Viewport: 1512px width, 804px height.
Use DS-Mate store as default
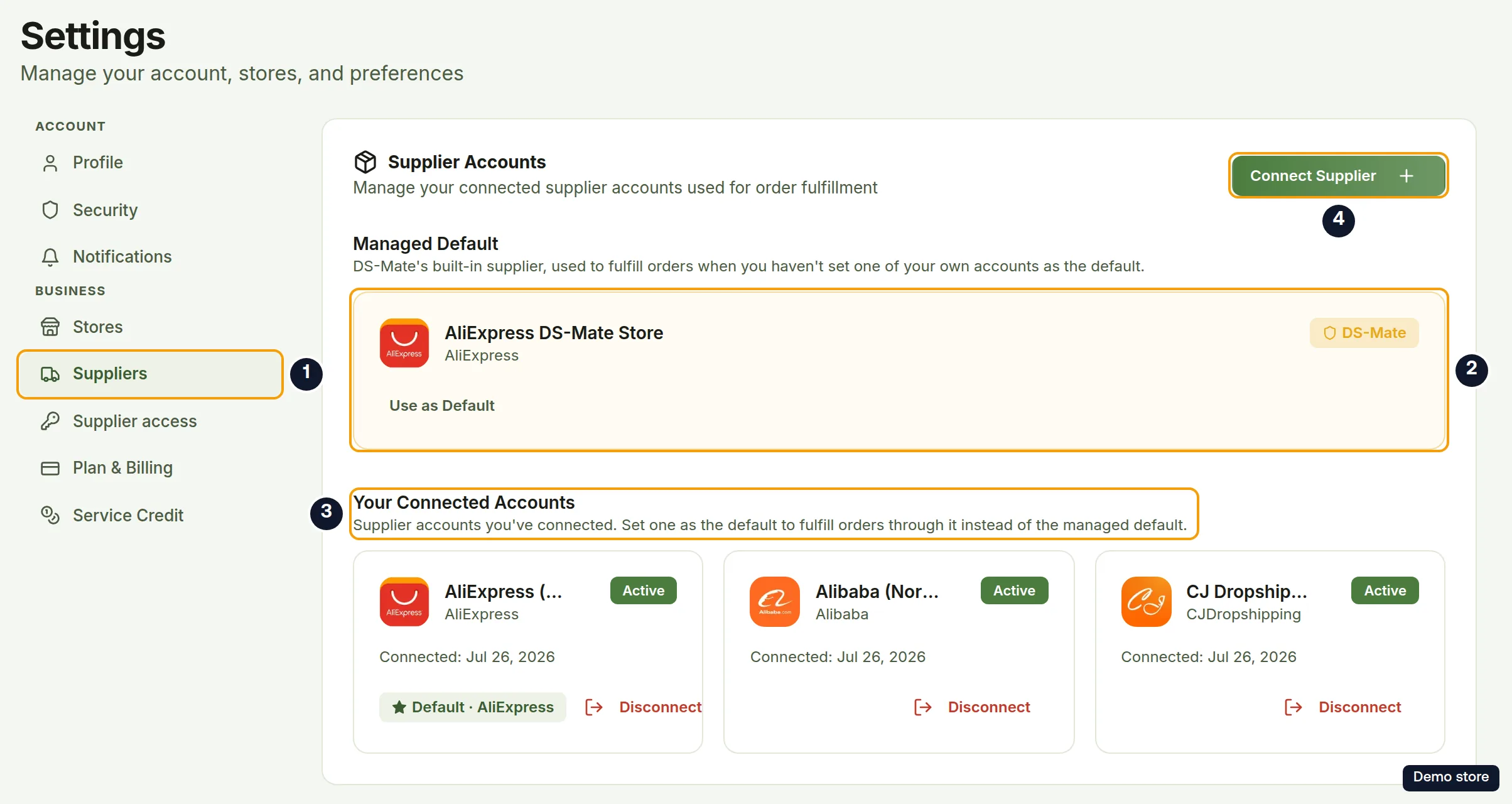[x=441, y=406]
